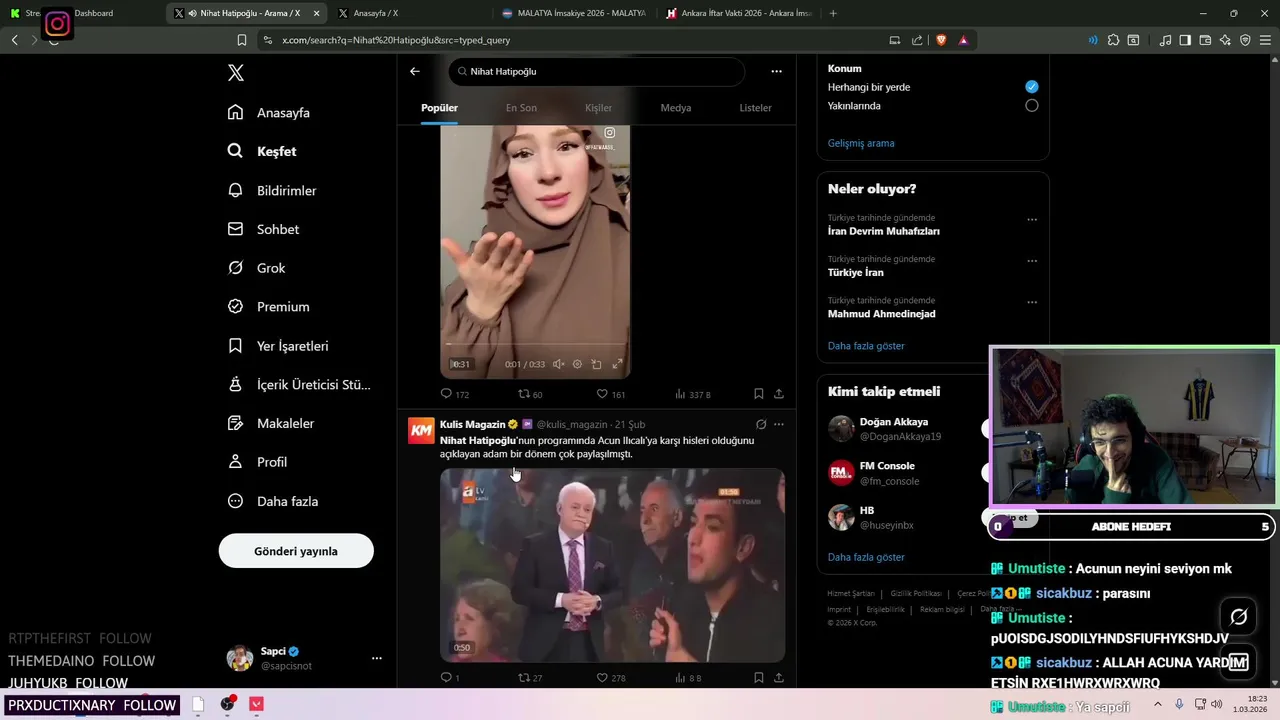Open Kulis Magazin profile avatar
The image size is (1280, 720).
point(422,430)
